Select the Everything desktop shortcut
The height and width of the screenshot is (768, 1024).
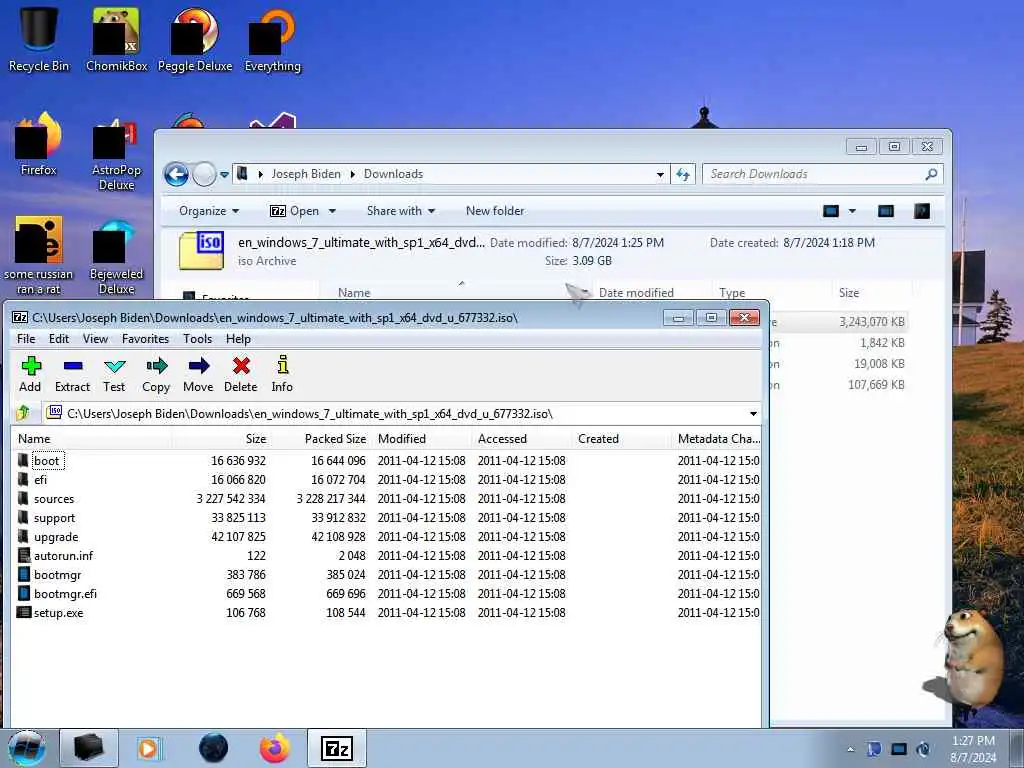(272, 39)
